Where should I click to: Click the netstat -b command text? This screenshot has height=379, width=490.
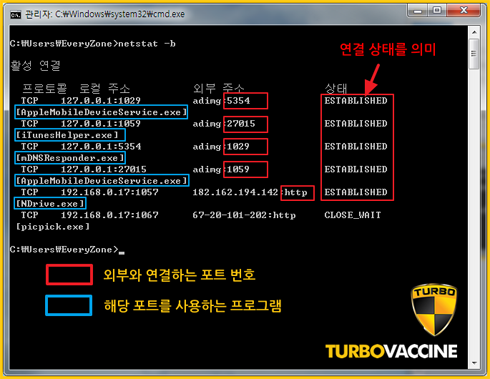click(x=147, y=44)
